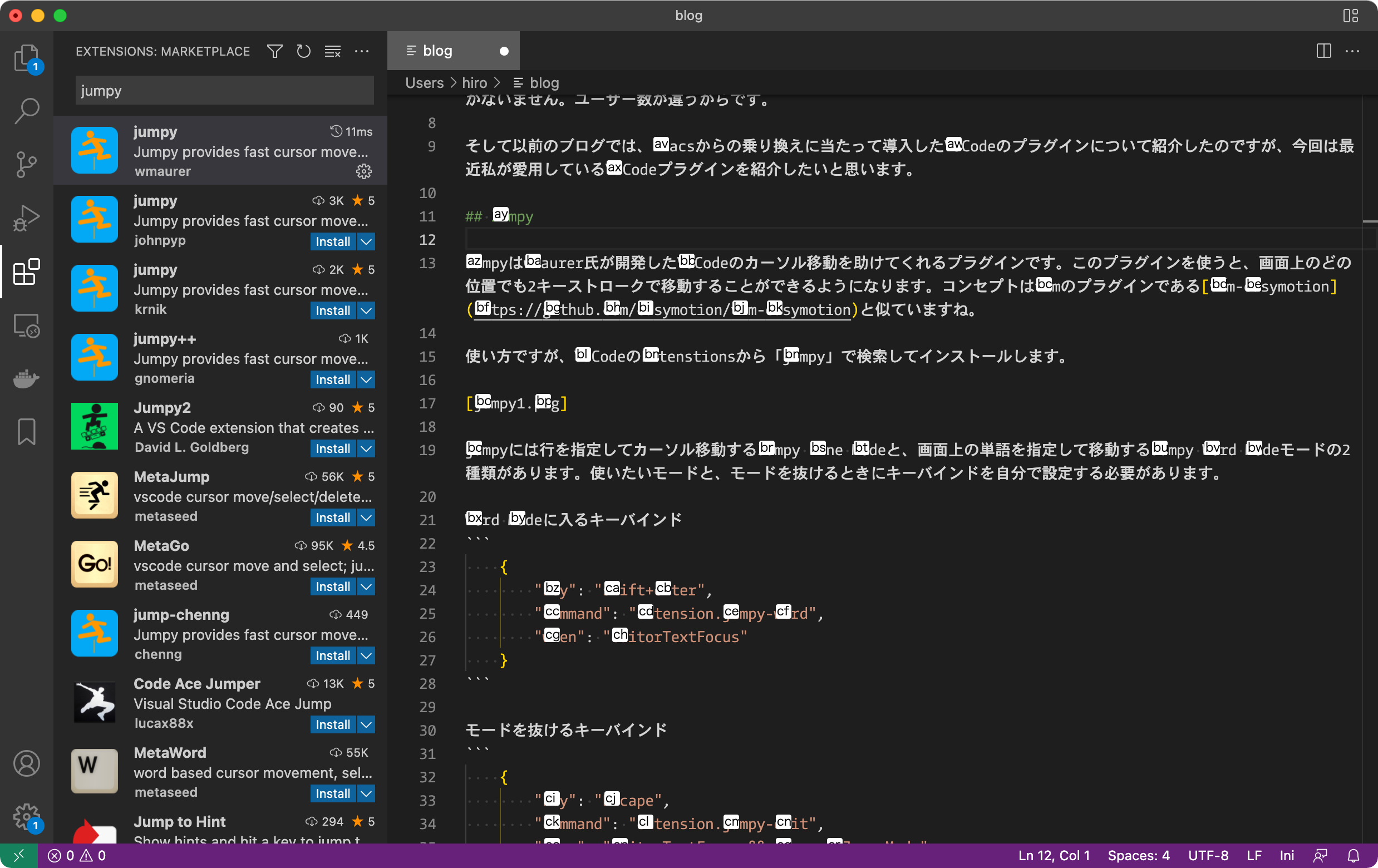Click blog in the breadcrumb
The height and width of the screenshot is (868, 1378).
[544, 83]
